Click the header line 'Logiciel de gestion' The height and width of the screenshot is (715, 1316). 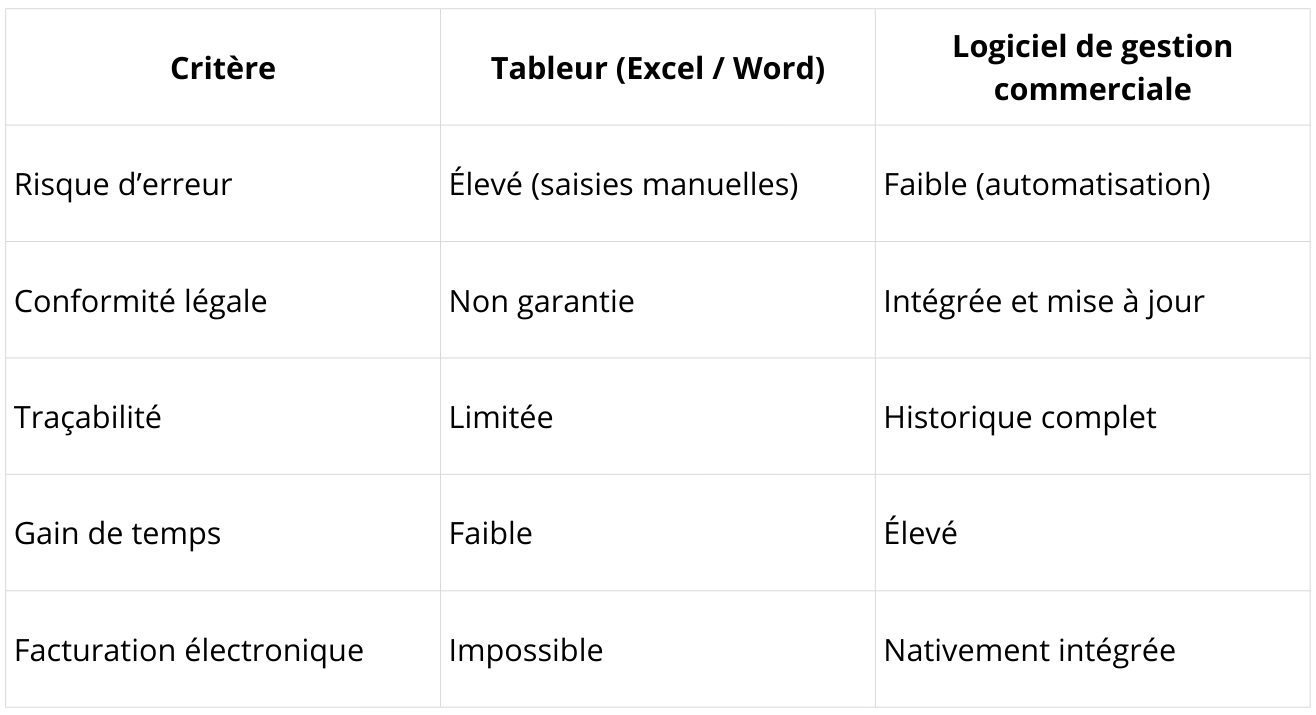[1092, 46]
